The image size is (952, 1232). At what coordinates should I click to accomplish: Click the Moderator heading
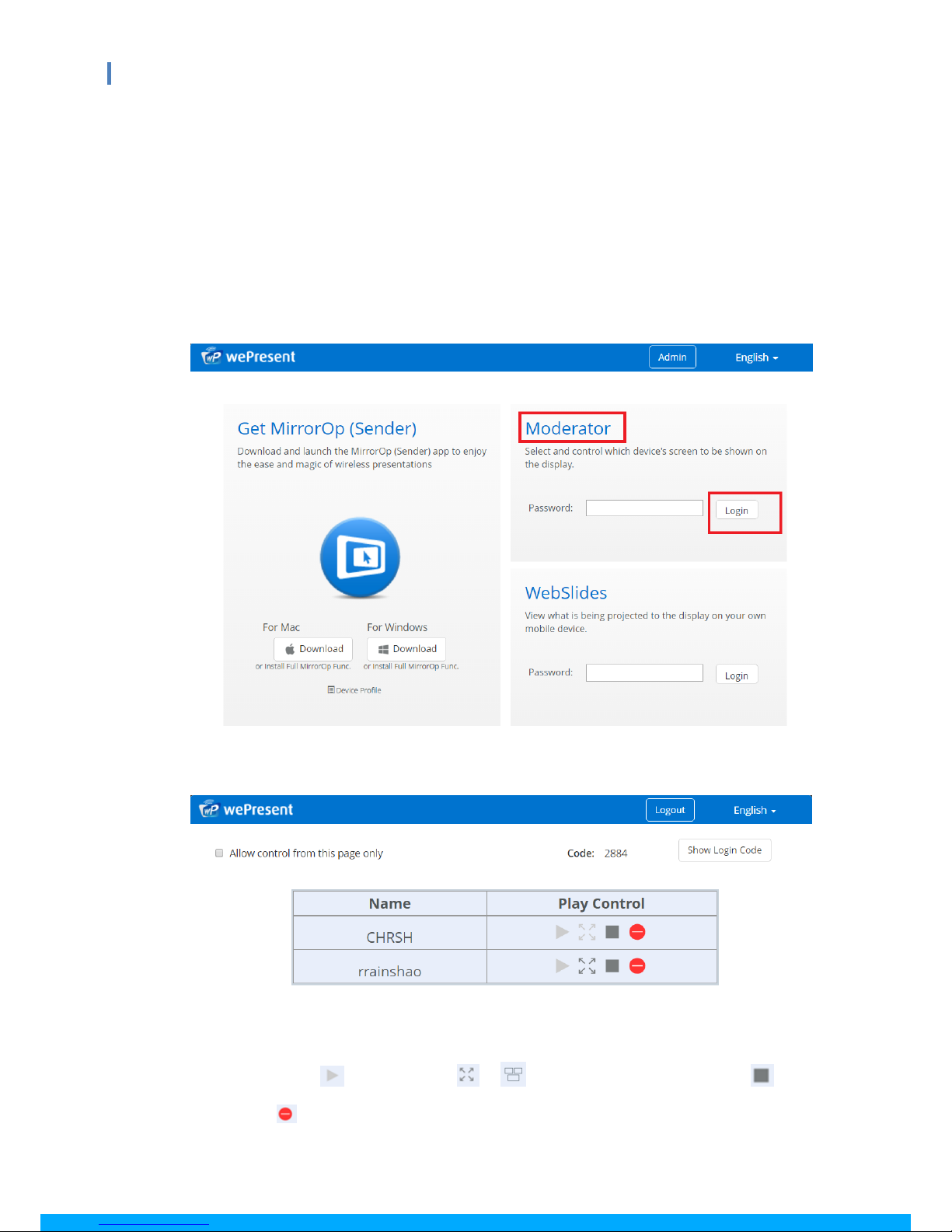point(568,428)
